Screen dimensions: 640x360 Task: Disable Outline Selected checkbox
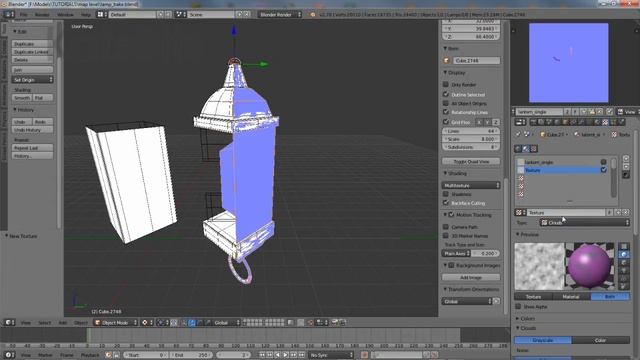(446, 94)
